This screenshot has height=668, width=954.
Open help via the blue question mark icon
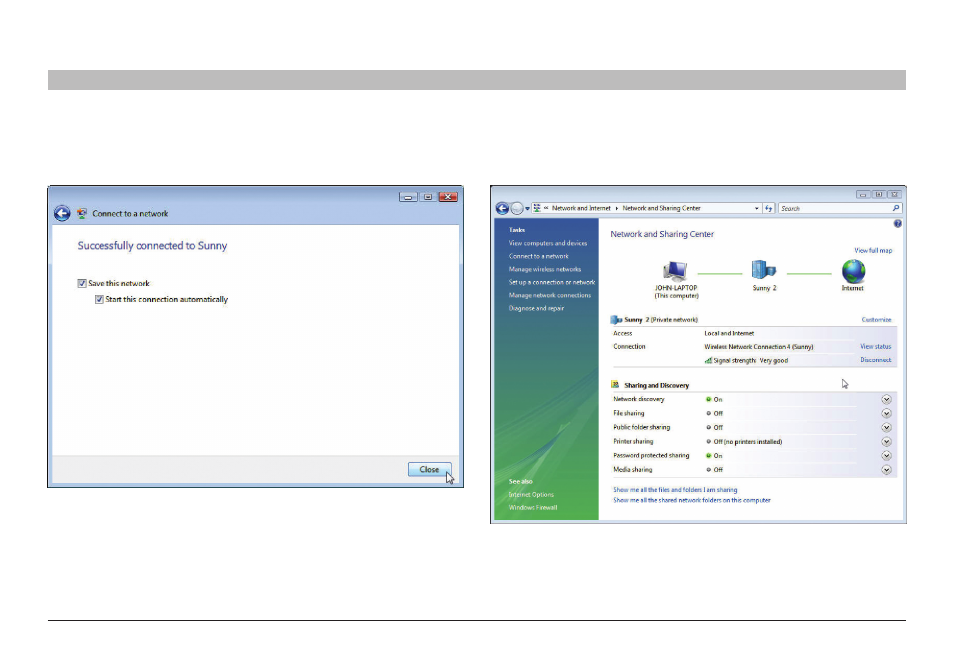click(897, 224)
